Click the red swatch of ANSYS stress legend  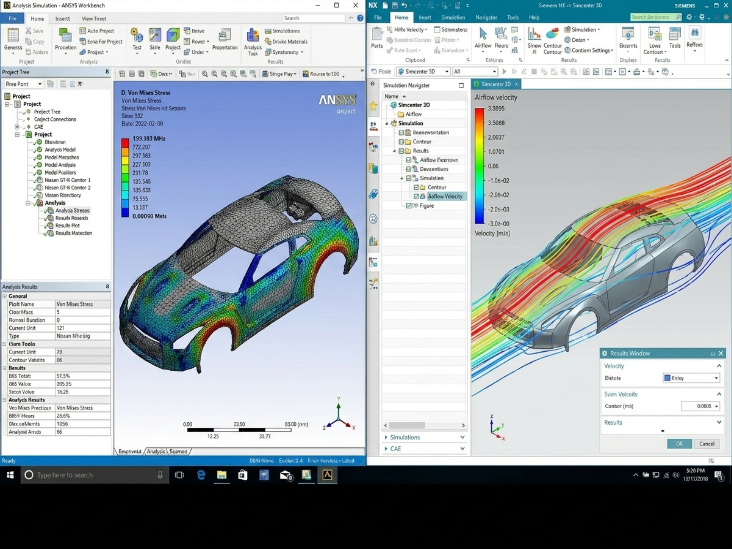click(x=125, y=144)
